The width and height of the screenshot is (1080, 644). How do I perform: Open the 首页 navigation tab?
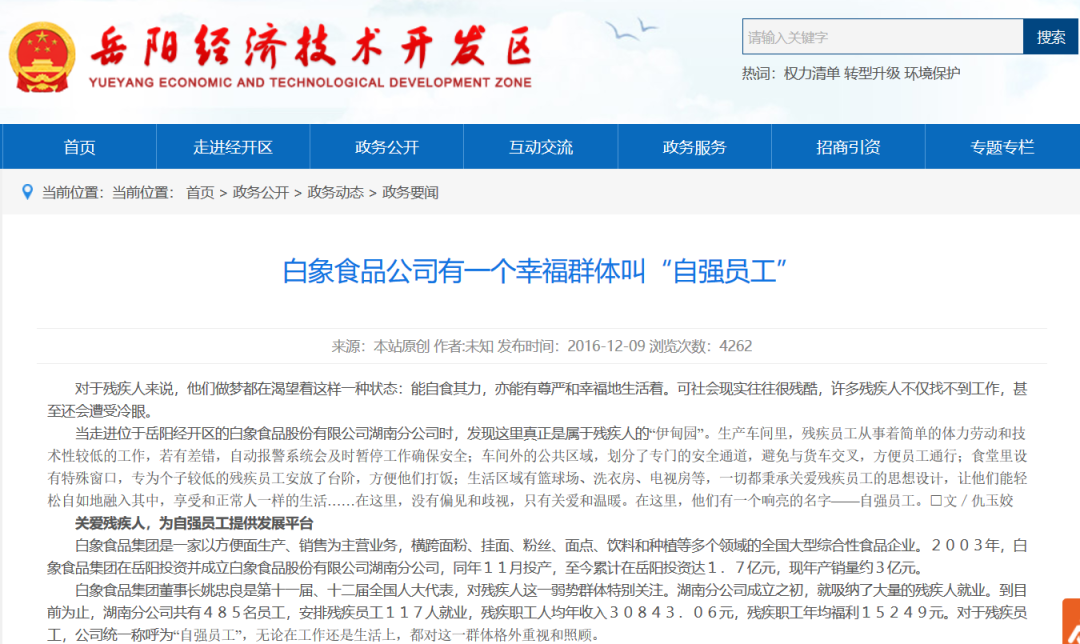tap(79, 147)
